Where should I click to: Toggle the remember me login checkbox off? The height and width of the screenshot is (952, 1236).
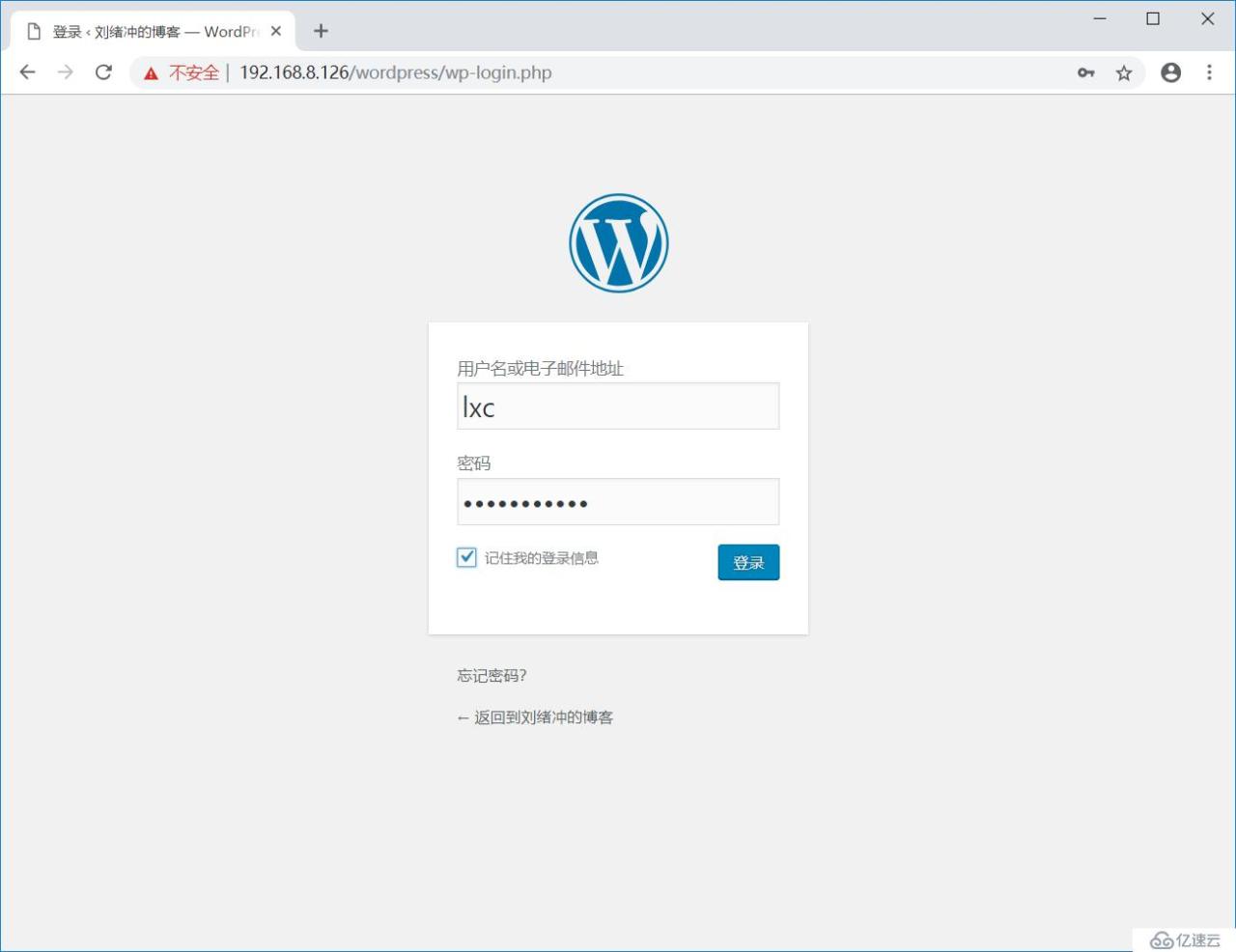pos(466,557)
